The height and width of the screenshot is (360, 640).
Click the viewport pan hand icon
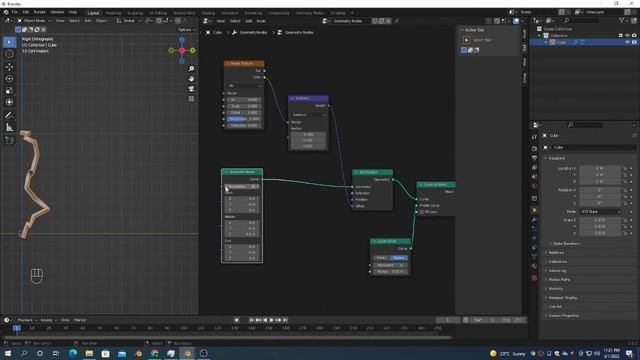pyautogui.click(x=191, y=79)
